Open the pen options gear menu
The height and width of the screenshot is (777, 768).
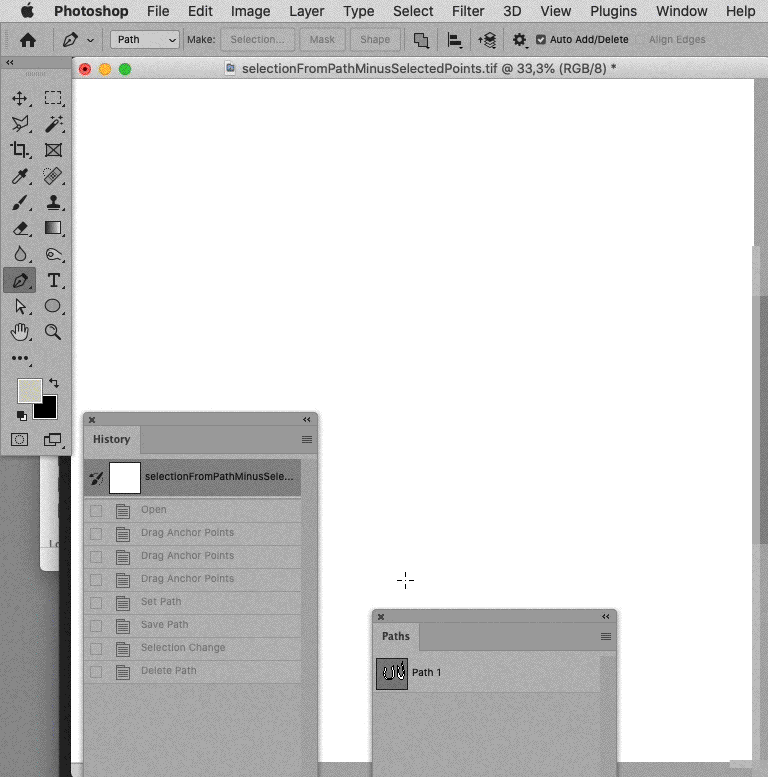click(519, 40)
